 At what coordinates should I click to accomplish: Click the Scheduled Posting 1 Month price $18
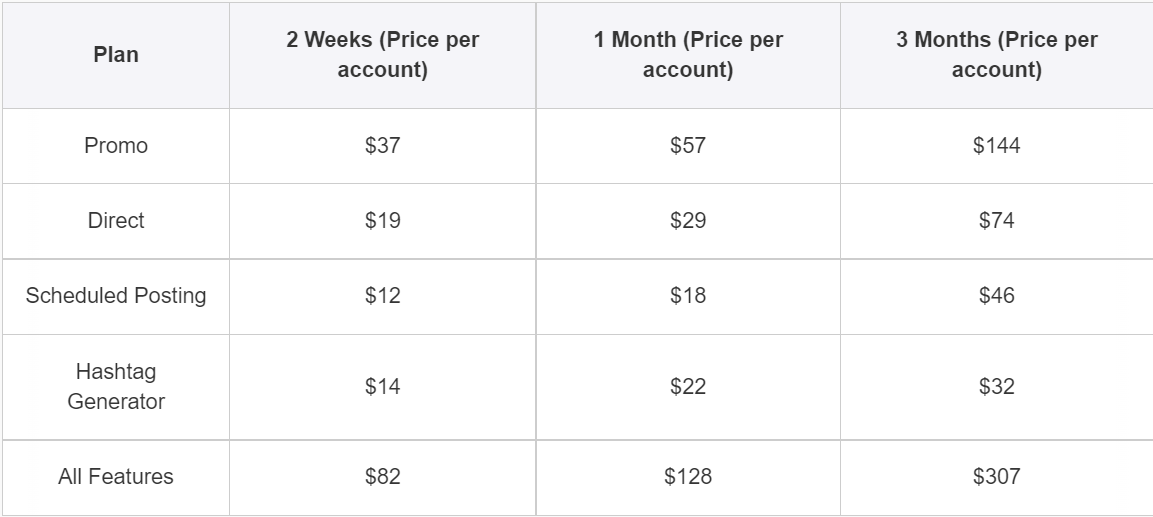688,296
